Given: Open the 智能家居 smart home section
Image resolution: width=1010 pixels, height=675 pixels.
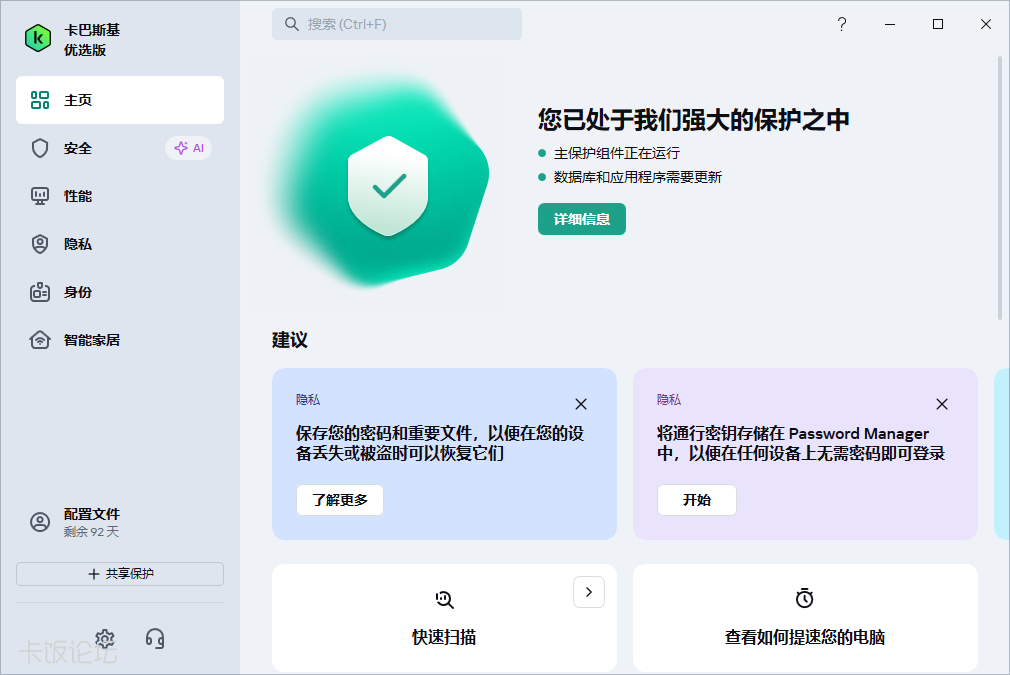Looking at the screenshot, I should coord(120,340).
